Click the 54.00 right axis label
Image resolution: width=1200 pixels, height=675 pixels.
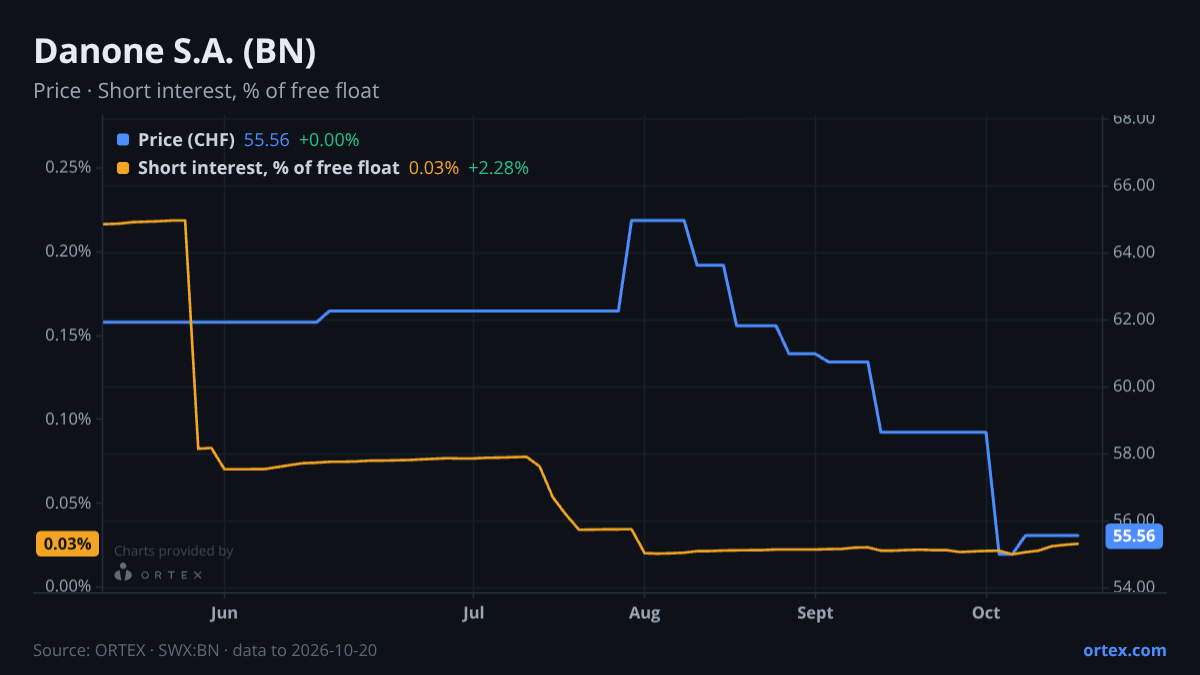(1134, 587)
